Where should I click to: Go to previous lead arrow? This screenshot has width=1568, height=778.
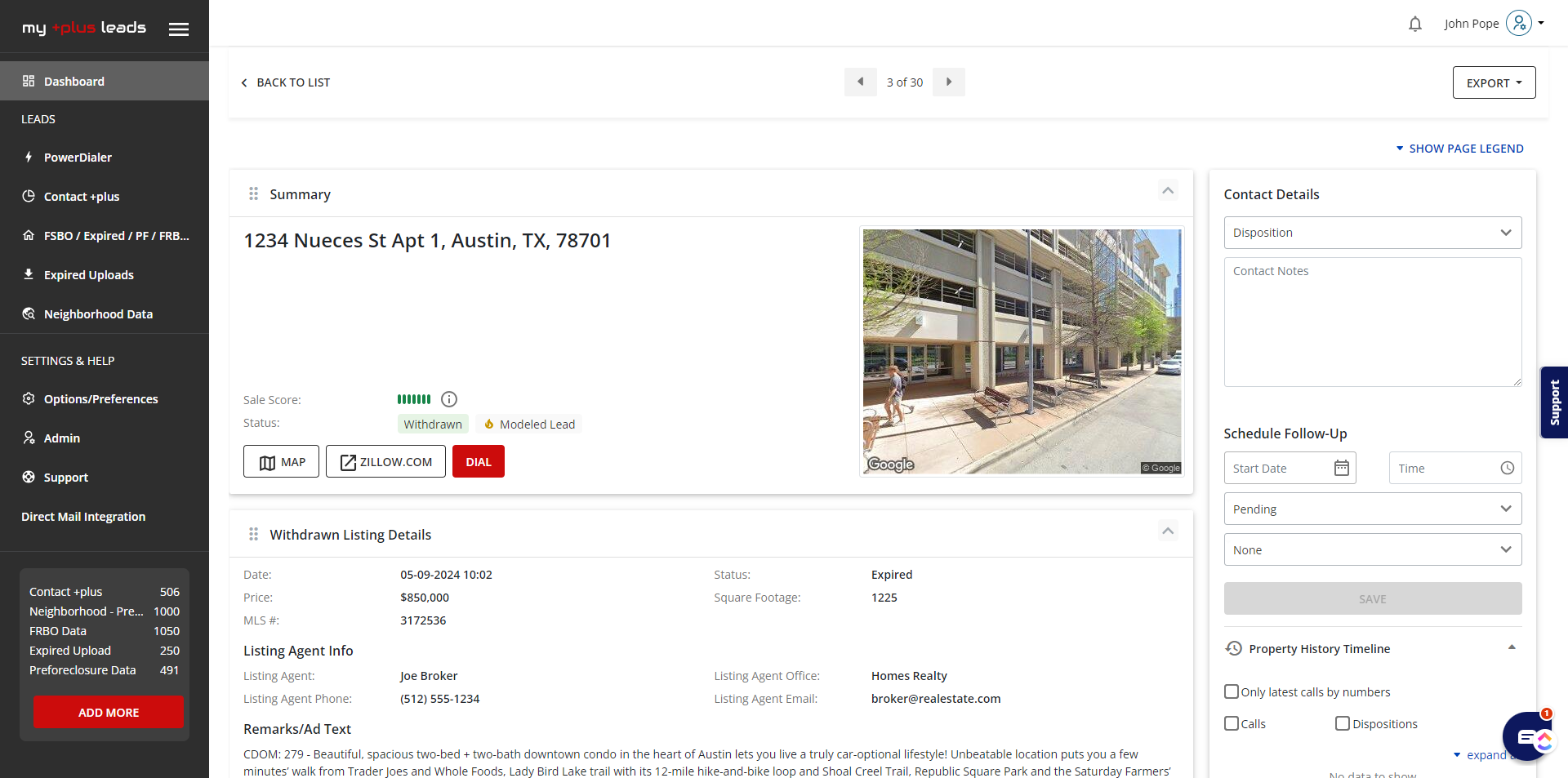point(860,82)
